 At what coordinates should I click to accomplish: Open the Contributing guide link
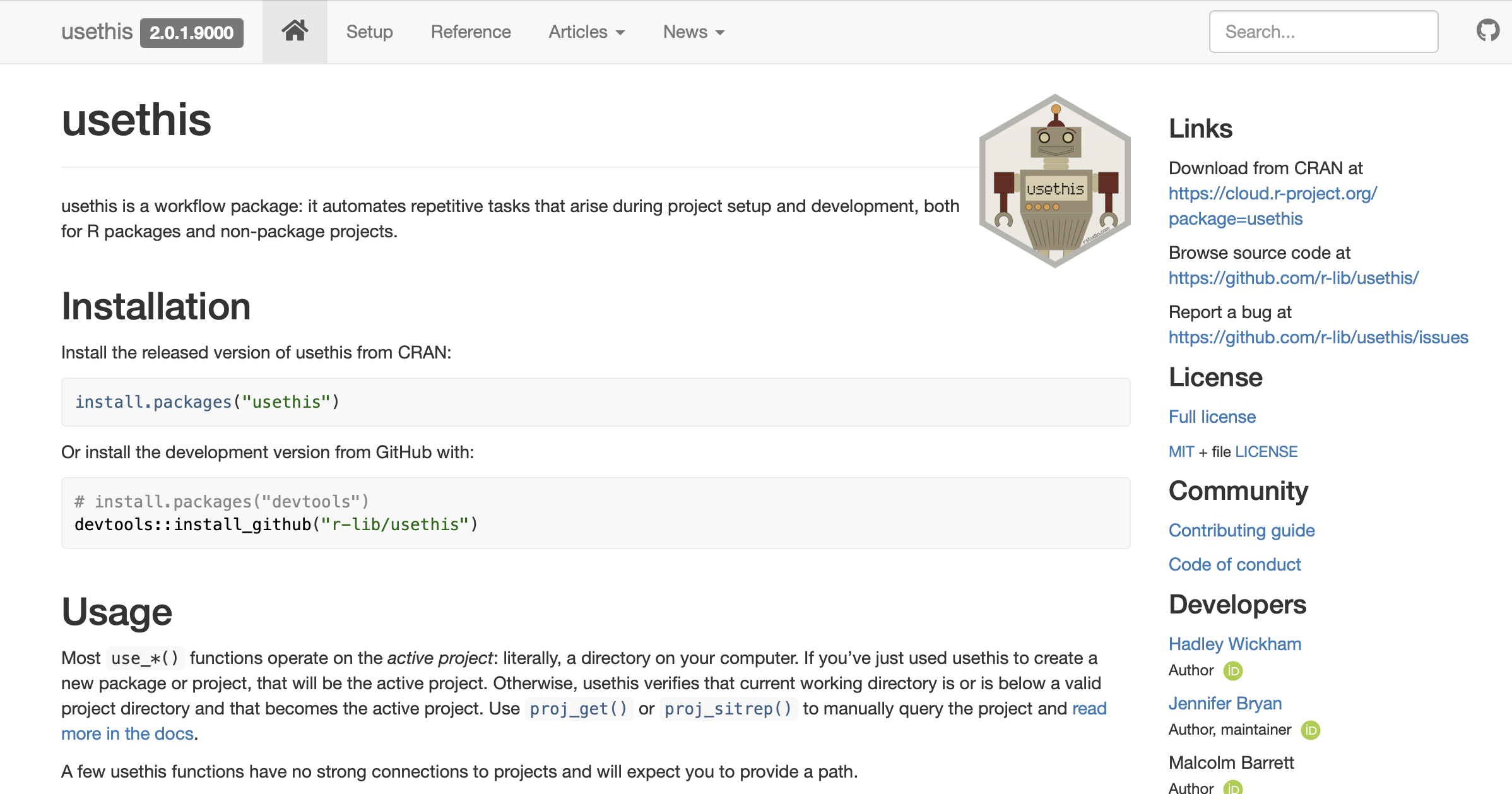tap(1241, 530)
